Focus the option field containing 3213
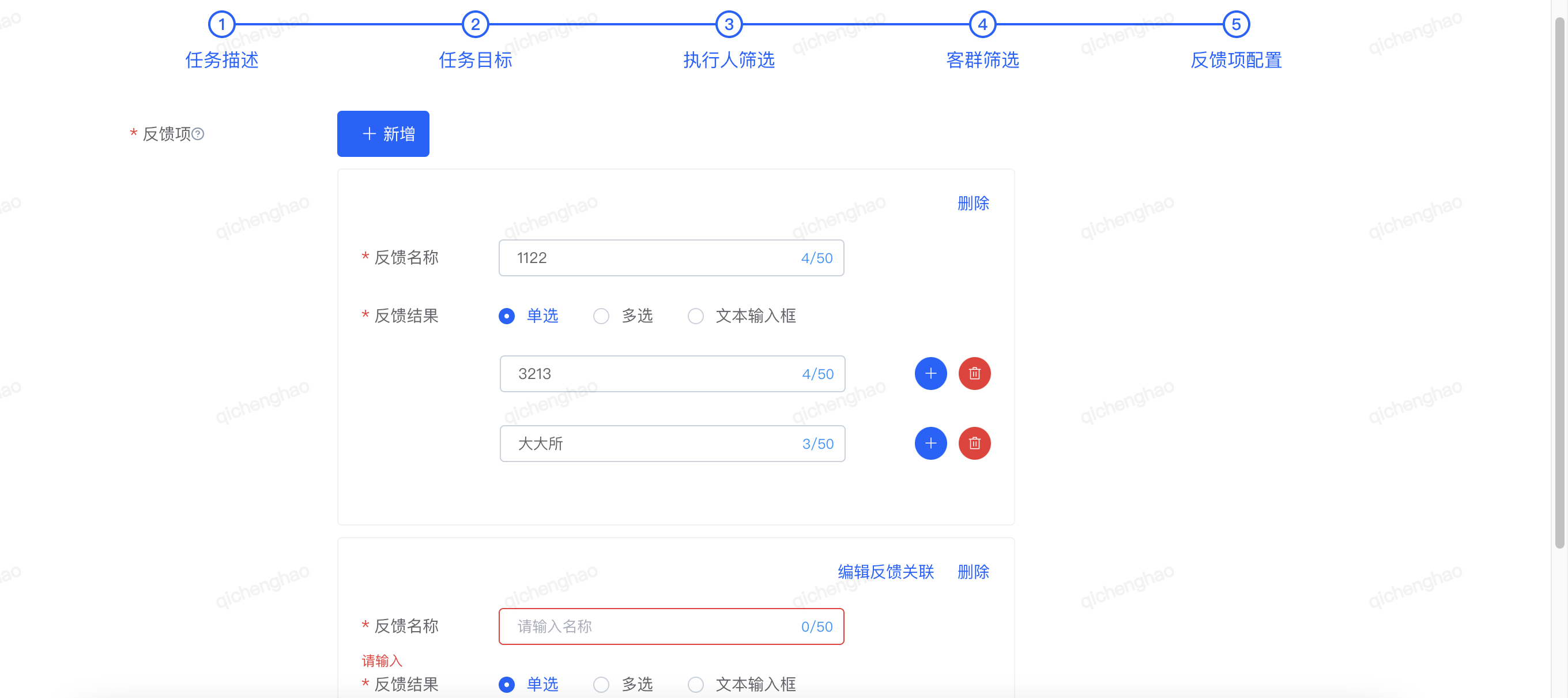The height and width of the screenshot is (698, 1568). [672, 374]
